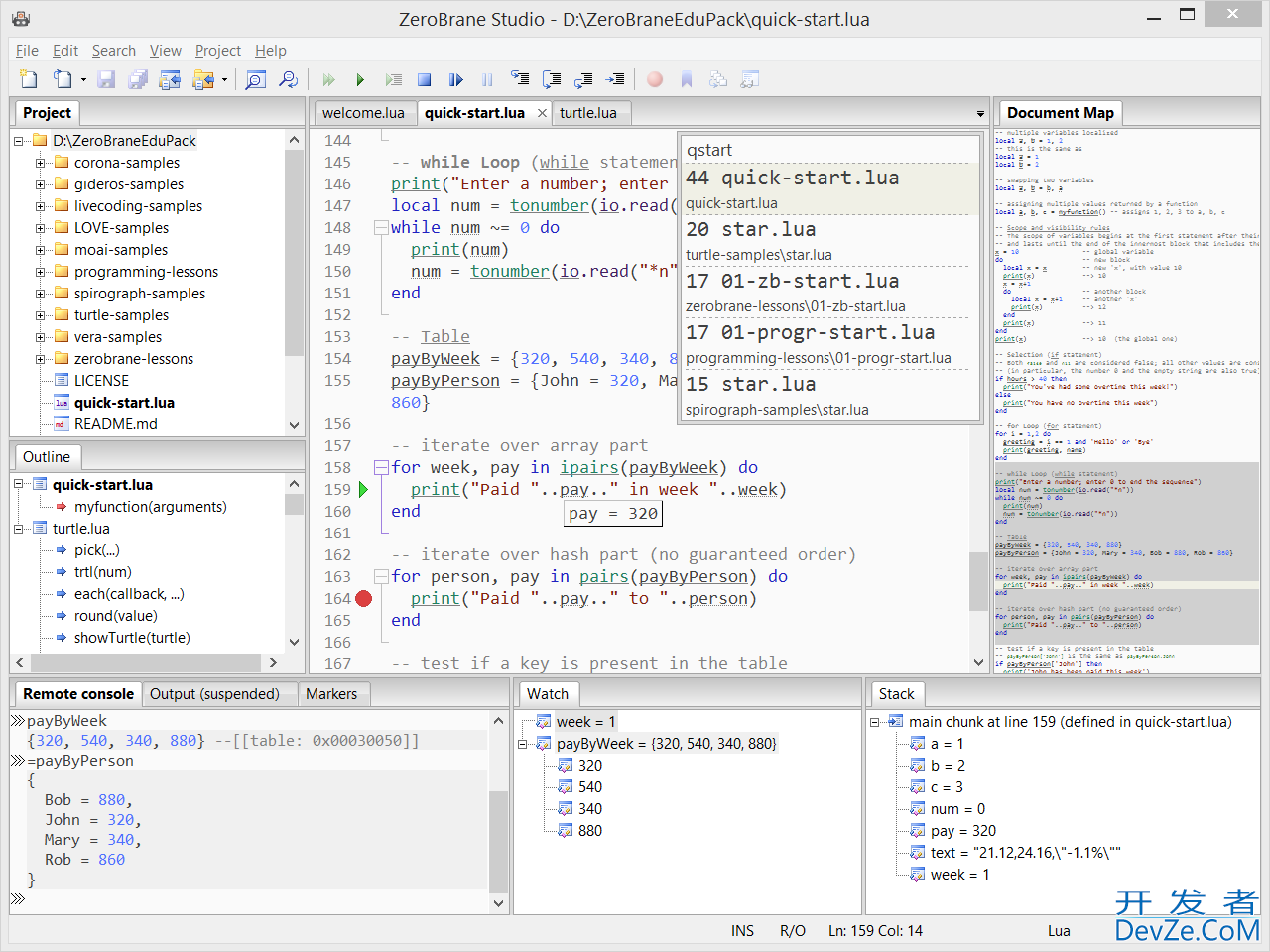Open the editor tab list dropdown arrow
Image resolution: width=1270 pixels, height=952 pixels.
tap(980, 114)
